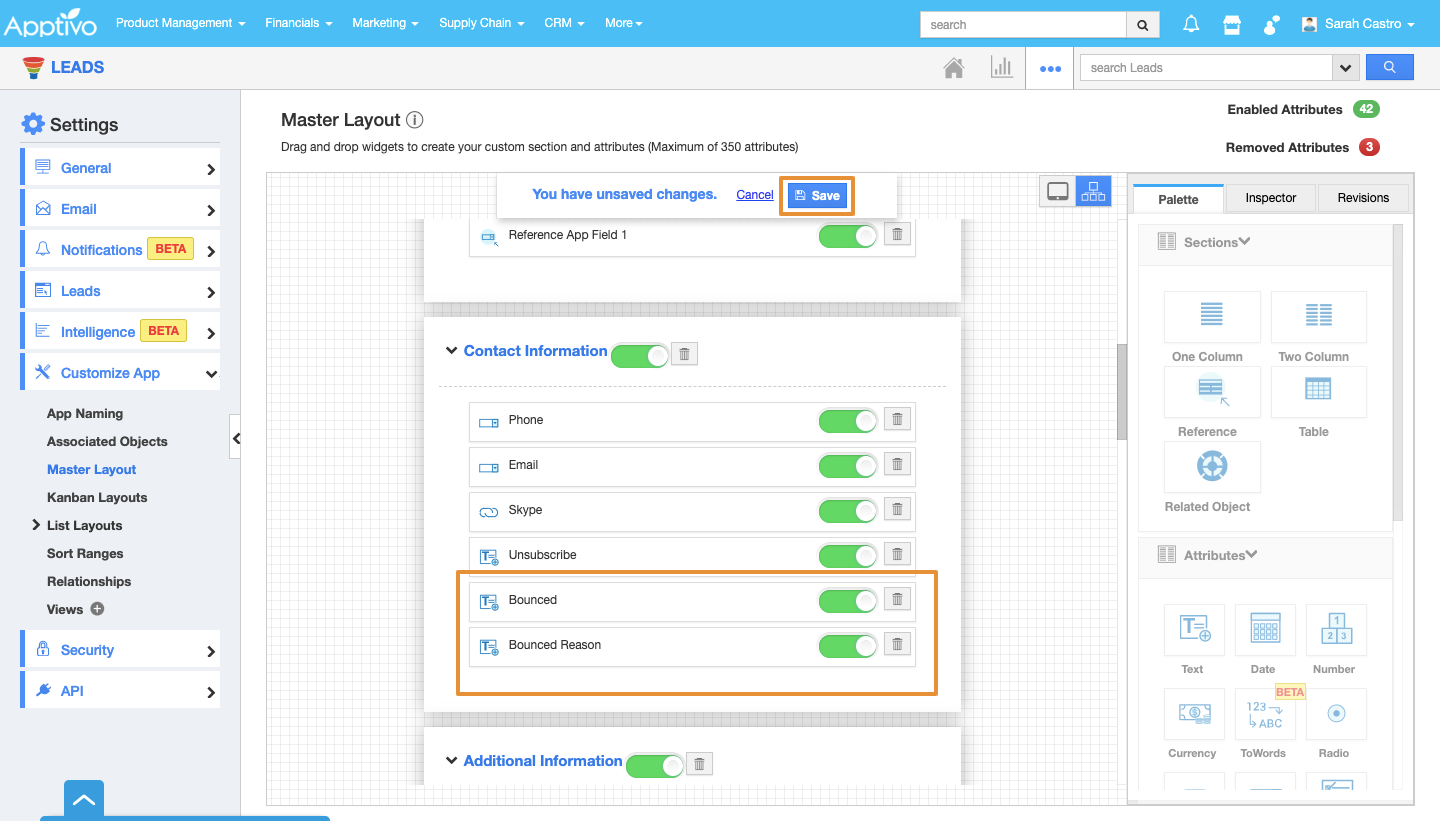Screen dimensions: 1440x821
Task: Open the search Leads dropdown arrow
Action: 1345,68
